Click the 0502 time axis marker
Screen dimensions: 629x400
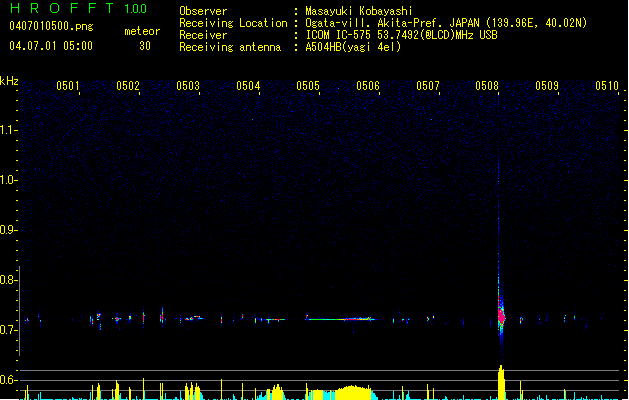point(128,86)
